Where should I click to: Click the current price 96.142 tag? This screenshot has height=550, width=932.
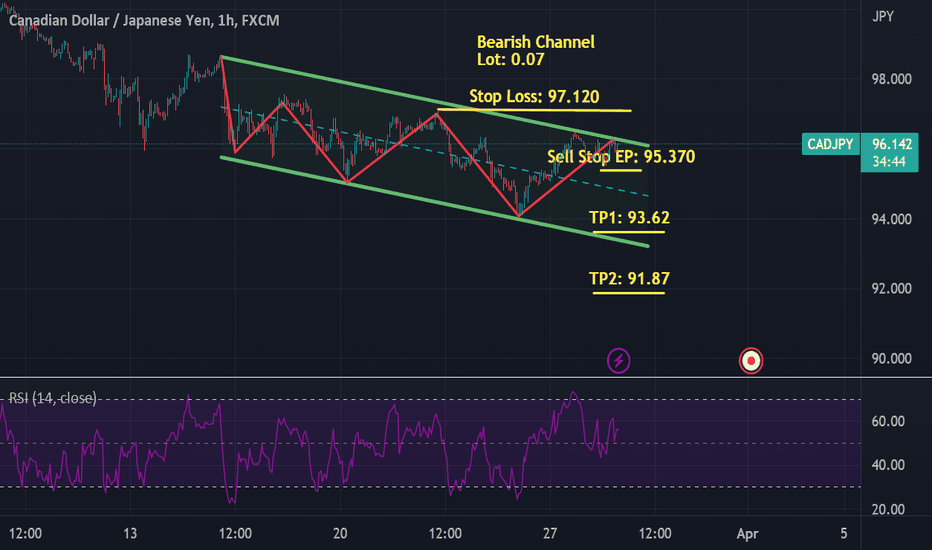(x=892, y=144)
